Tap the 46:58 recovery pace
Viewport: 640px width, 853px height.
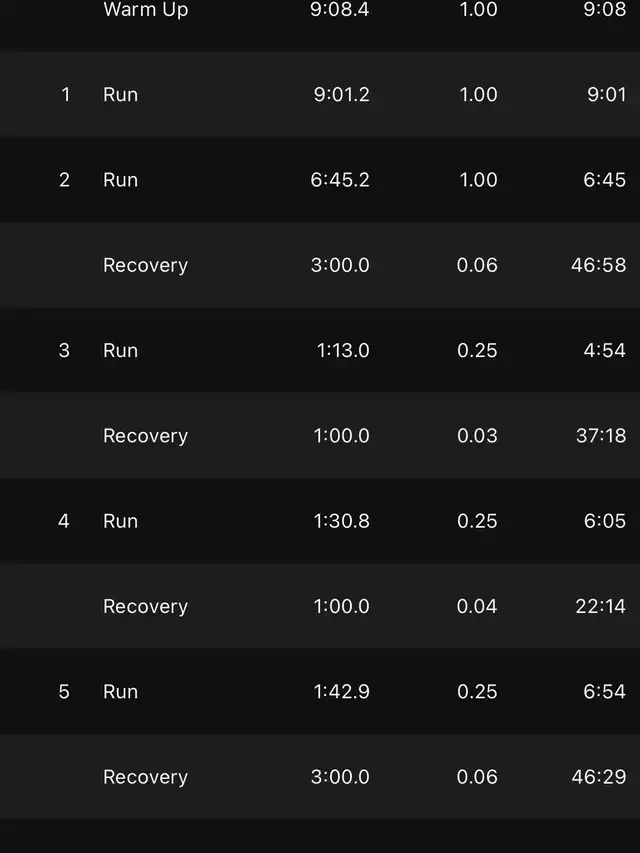point(598,265)
